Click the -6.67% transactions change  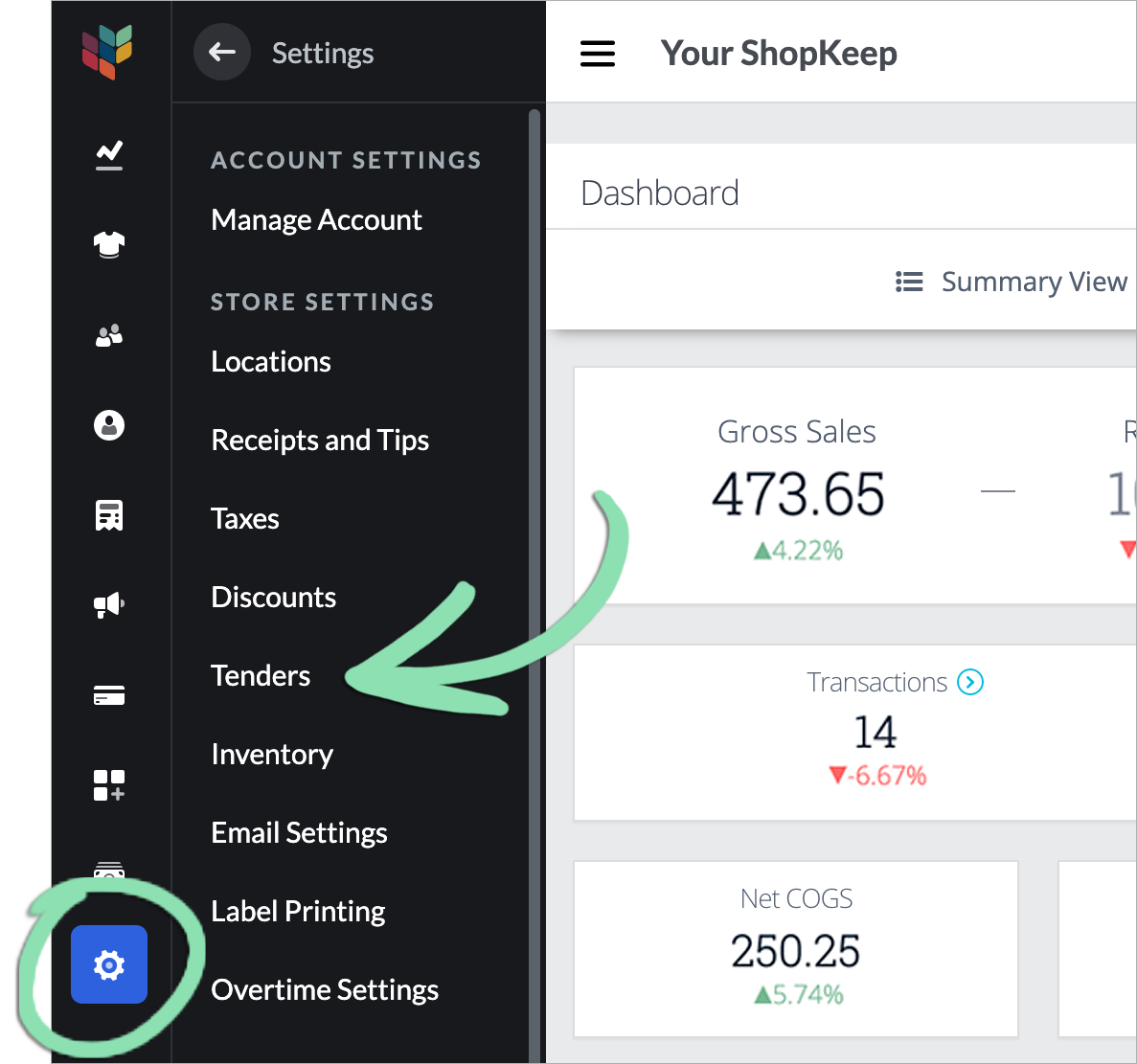click(877, 776)
